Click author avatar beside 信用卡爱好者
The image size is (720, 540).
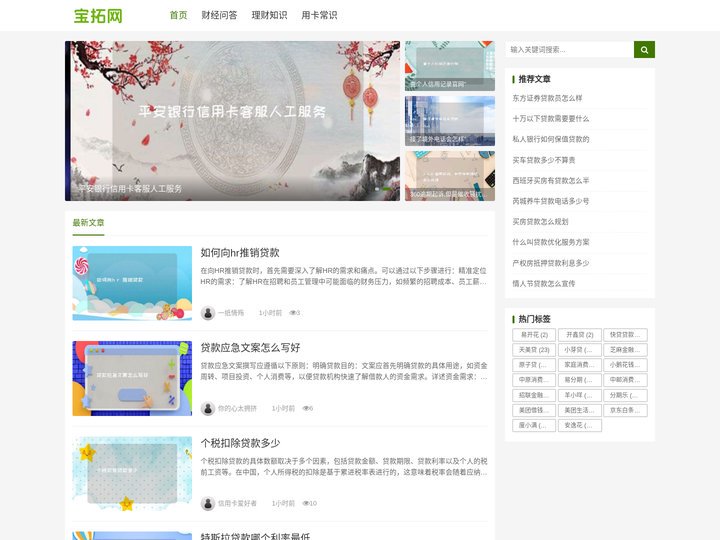tap(208, 503)
